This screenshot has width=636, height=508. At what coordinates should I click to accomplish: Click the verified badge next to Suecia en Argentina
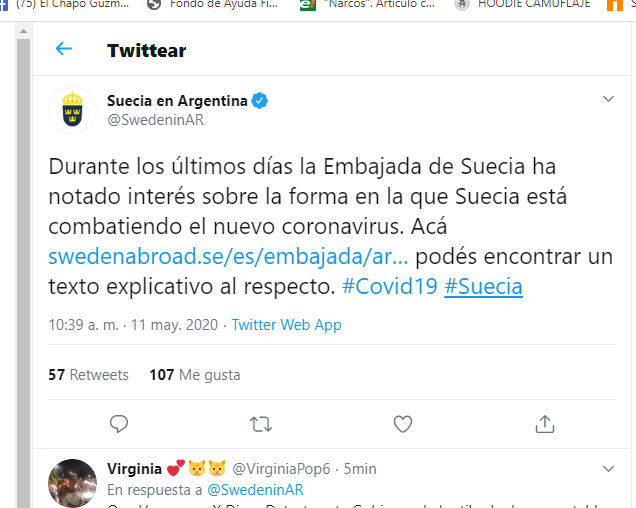[x=260, y=101]
